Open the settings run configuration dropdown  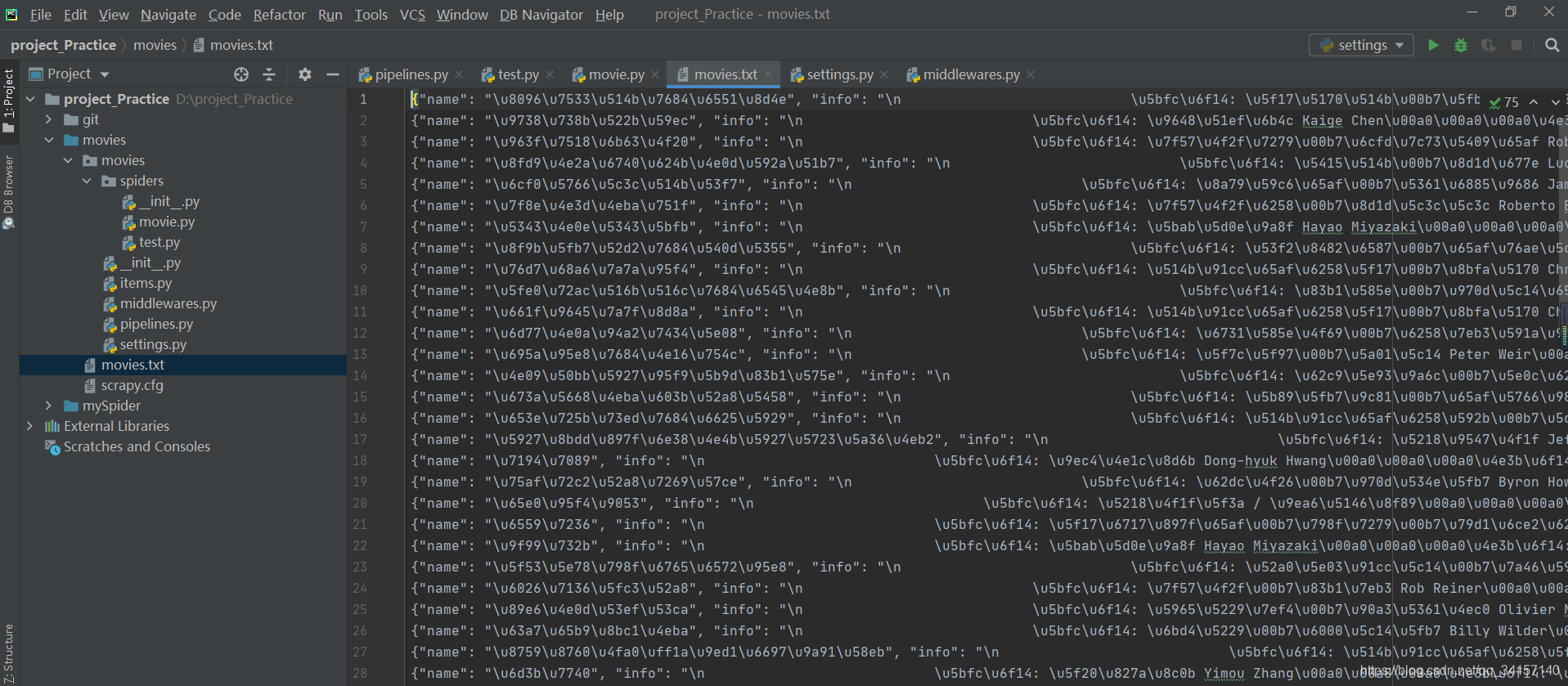(1362, 45)
